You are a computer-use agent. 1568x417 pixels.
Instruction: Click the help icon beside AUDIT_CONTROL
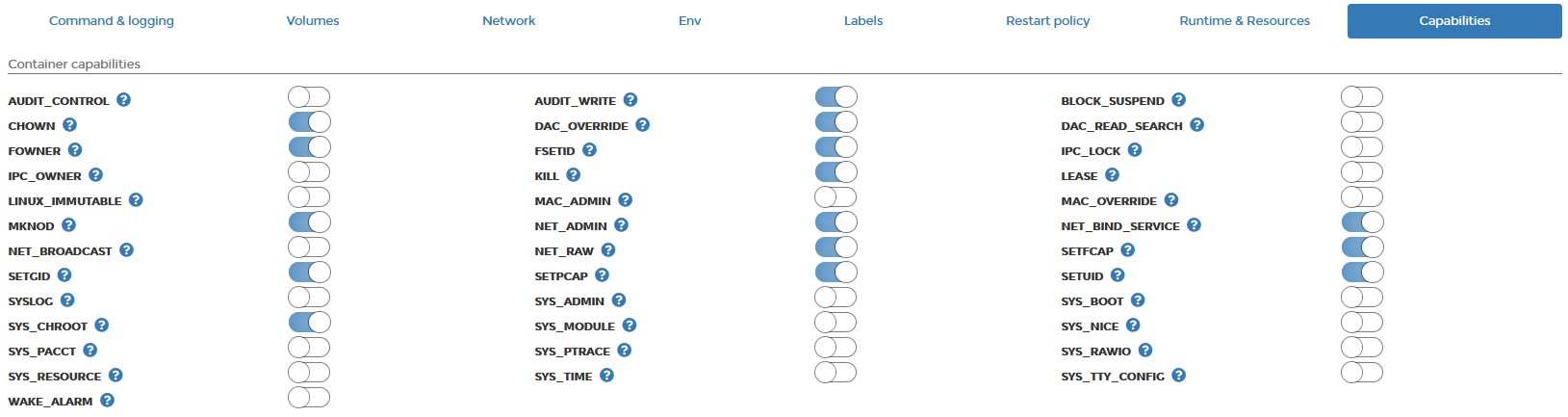point(124,100)
